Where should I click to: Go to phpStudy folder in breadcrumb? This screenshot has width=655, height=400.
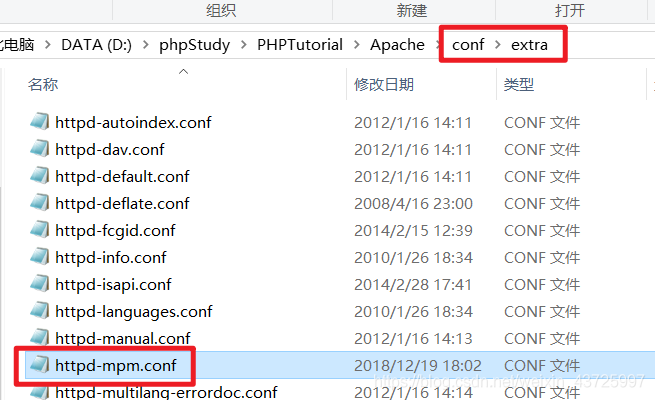pos(194,45)
